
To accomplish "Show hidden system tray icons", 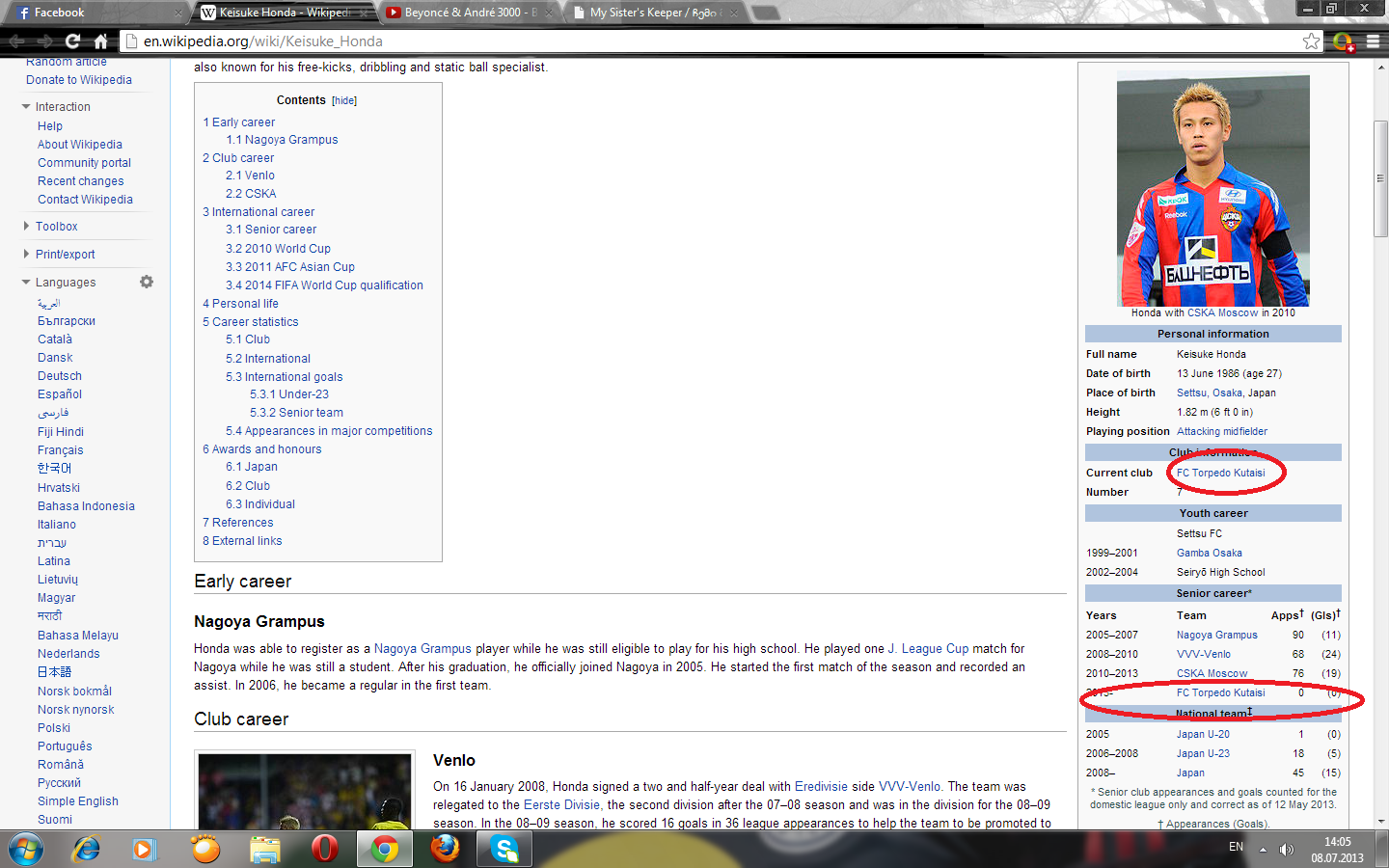I will pyautogui.click(x=1263, y=850).
